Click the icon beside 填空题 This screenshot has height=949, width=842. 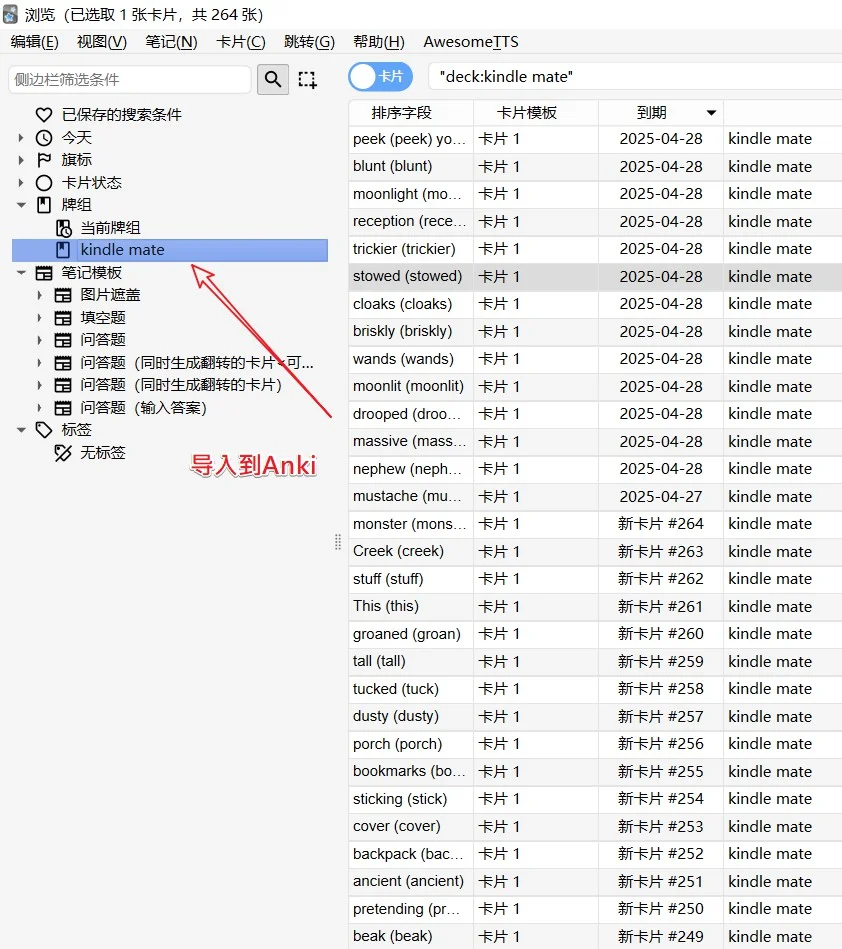[63, 318]
